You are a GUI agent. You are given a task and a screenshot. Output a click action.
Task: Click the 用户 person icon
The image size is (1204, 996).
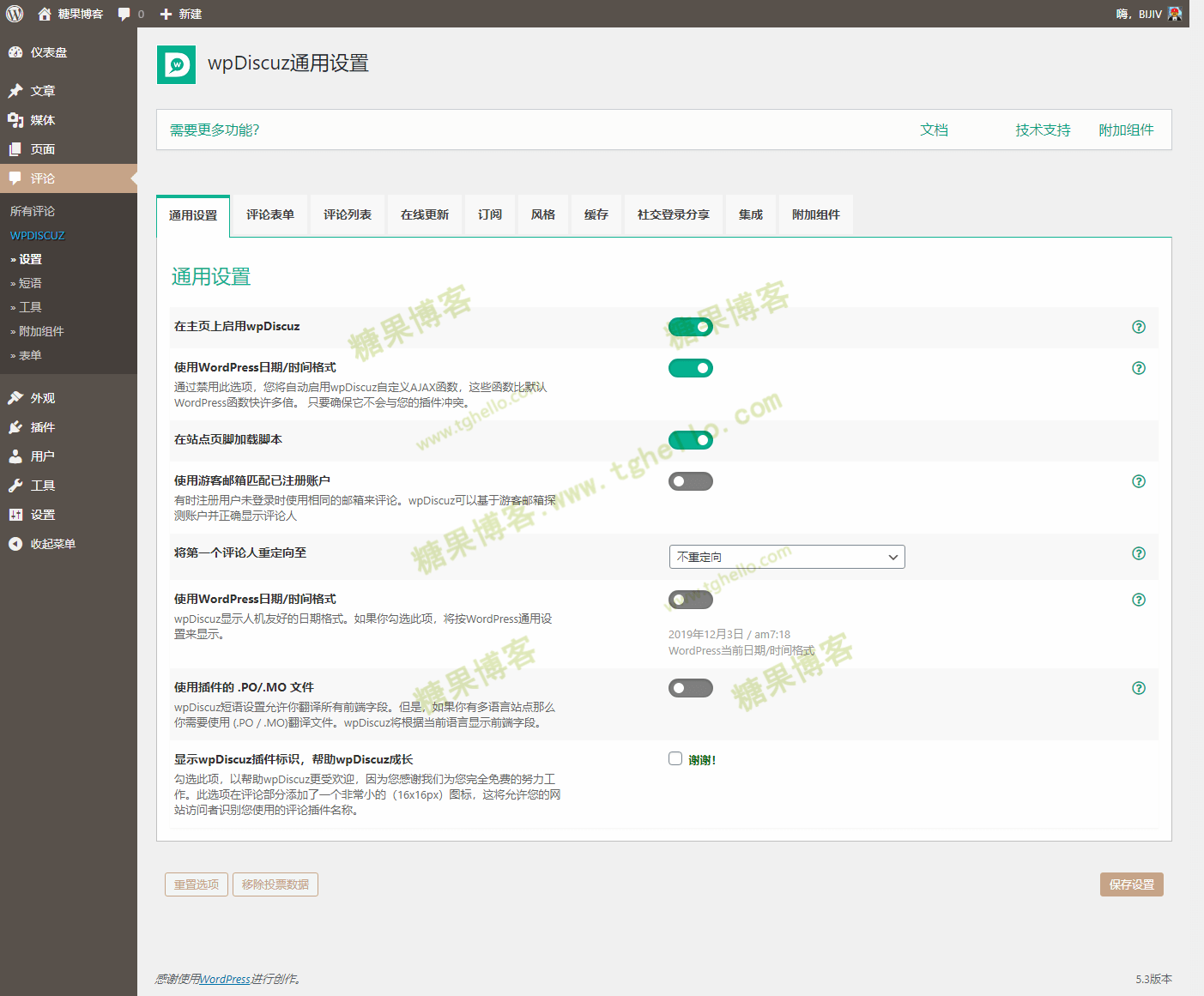15,456
